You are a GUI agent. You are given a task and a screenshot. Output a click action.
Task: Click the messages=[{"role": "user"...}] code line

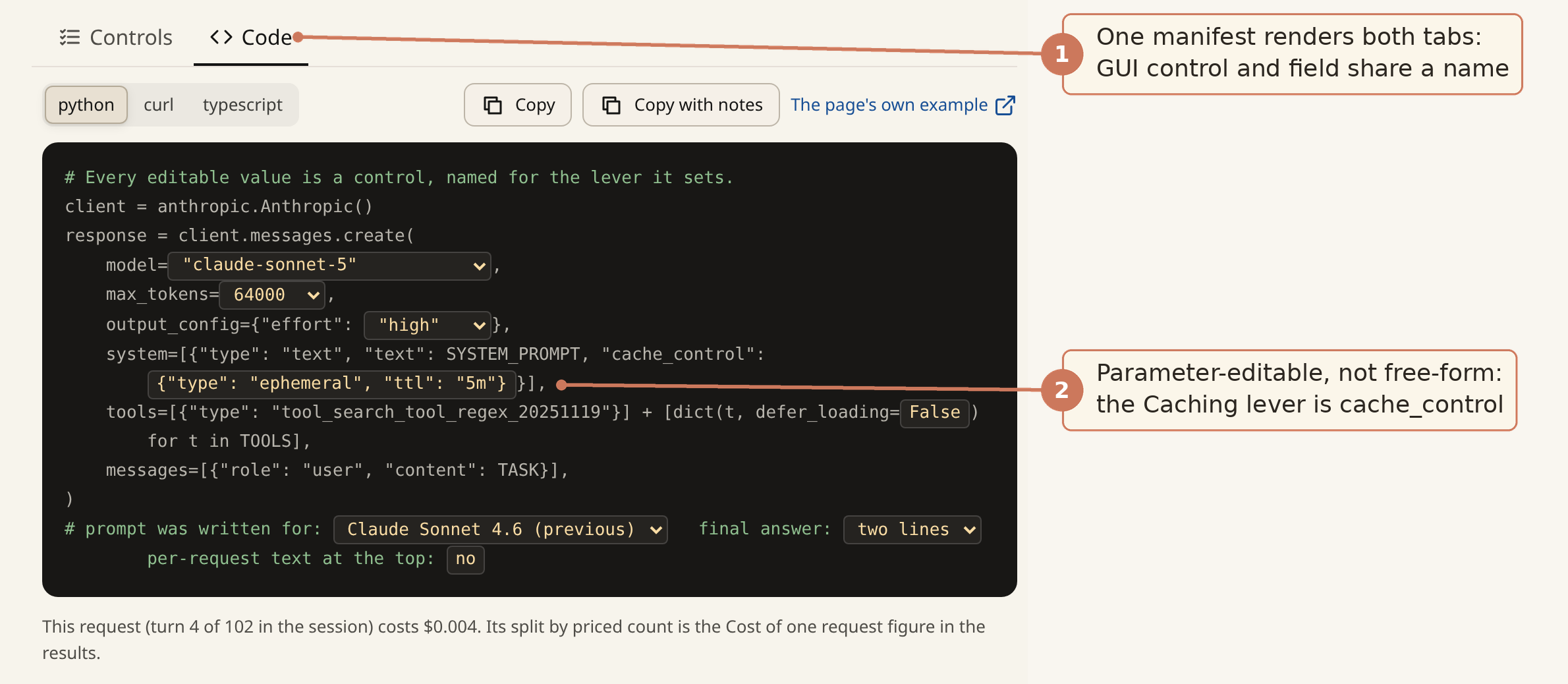tap(337, 470)
